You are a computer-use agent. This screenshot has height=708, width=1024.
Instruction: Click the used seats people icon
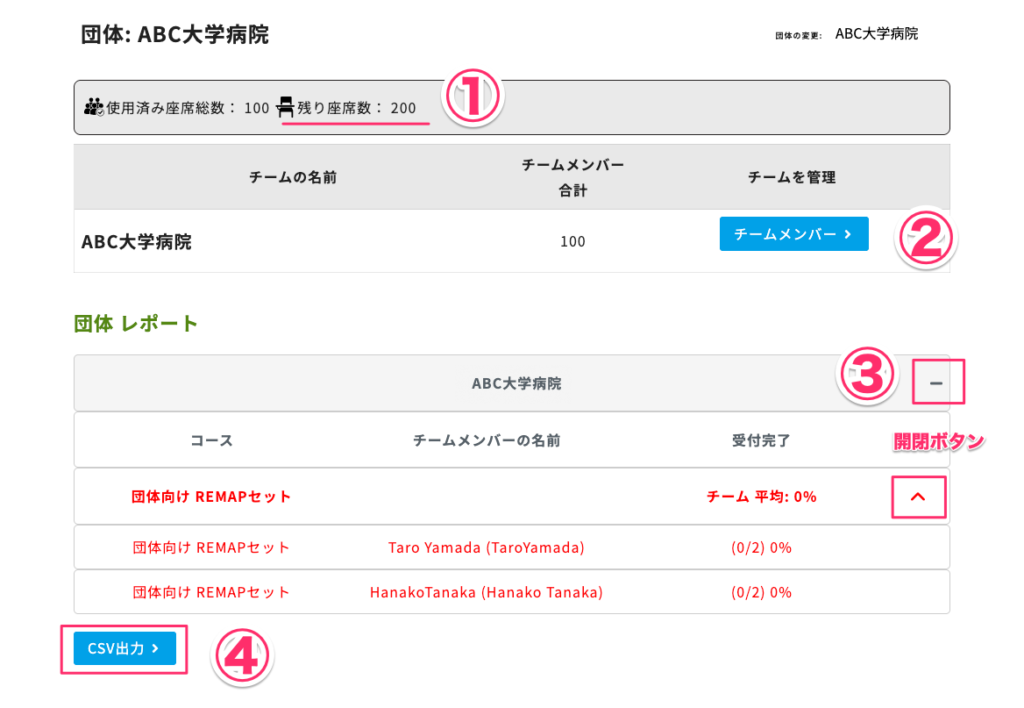93,108
